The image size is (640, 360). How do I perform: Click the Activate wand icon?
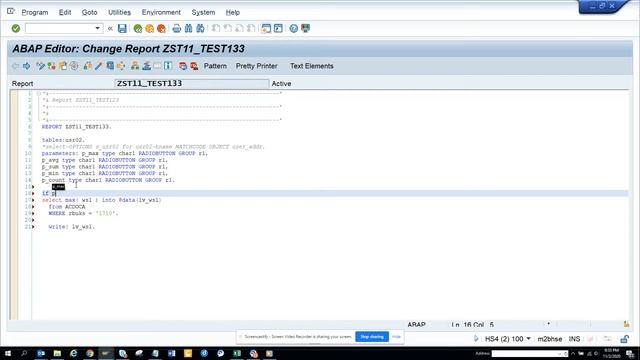pyautogui.click(x=98, y=66)
